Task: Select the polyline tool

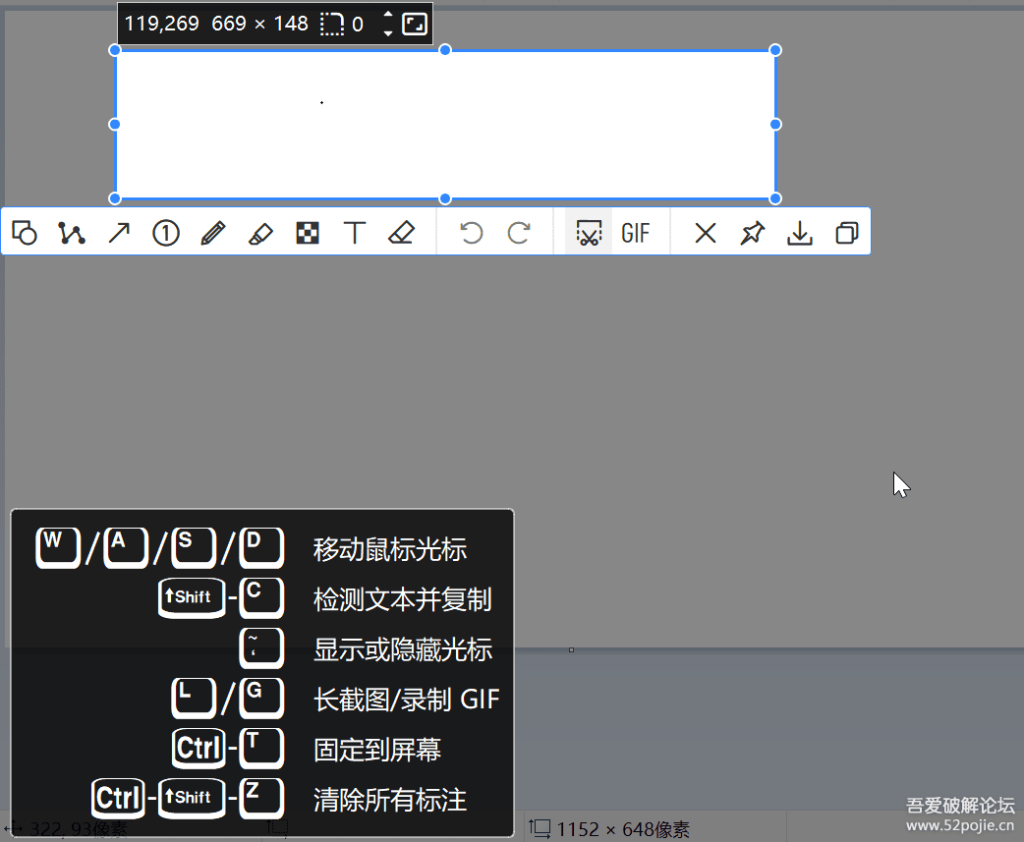Action: 71,233
